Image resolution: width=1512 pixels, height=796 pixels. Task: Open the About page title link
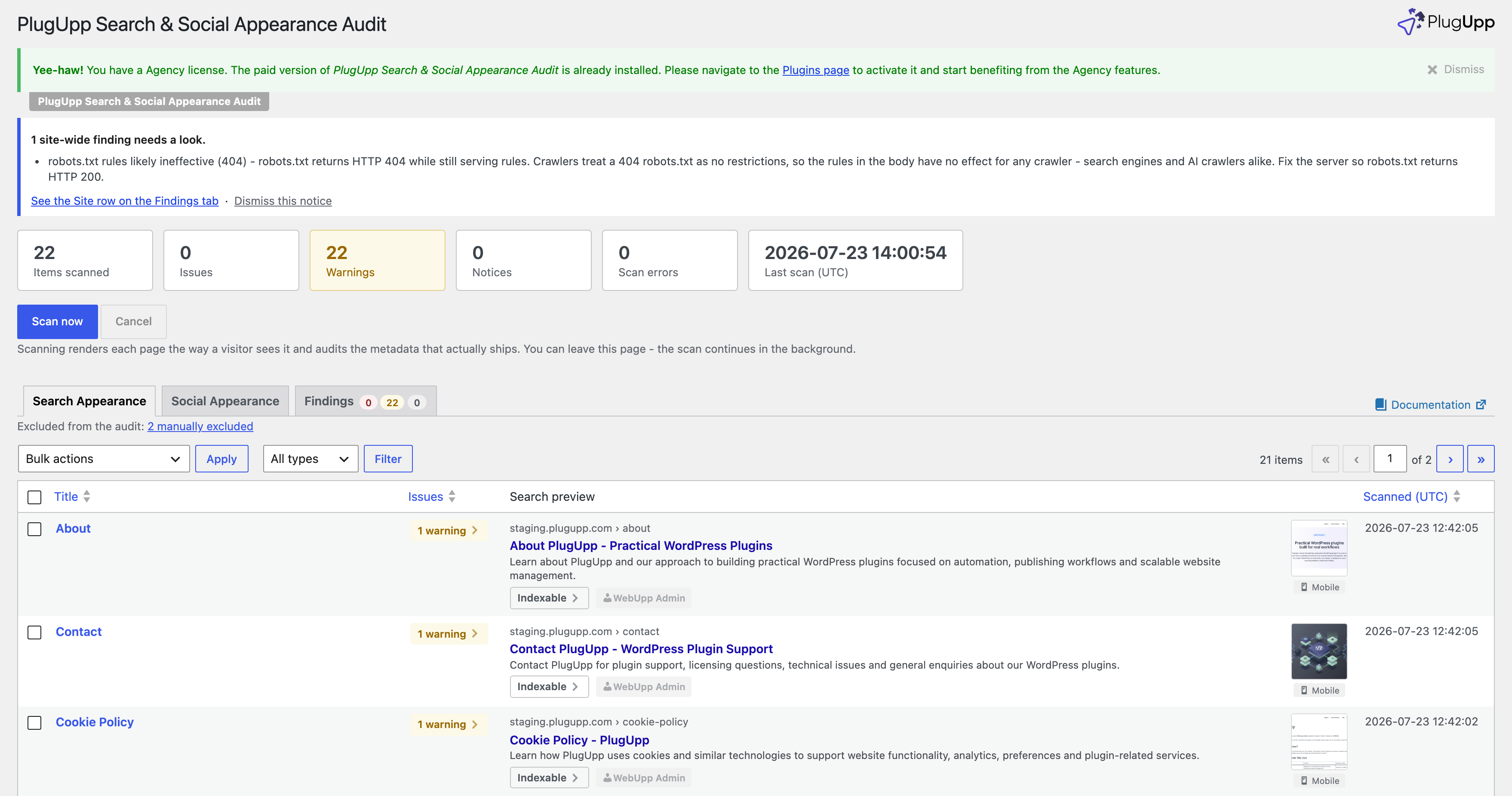(73, 529)
